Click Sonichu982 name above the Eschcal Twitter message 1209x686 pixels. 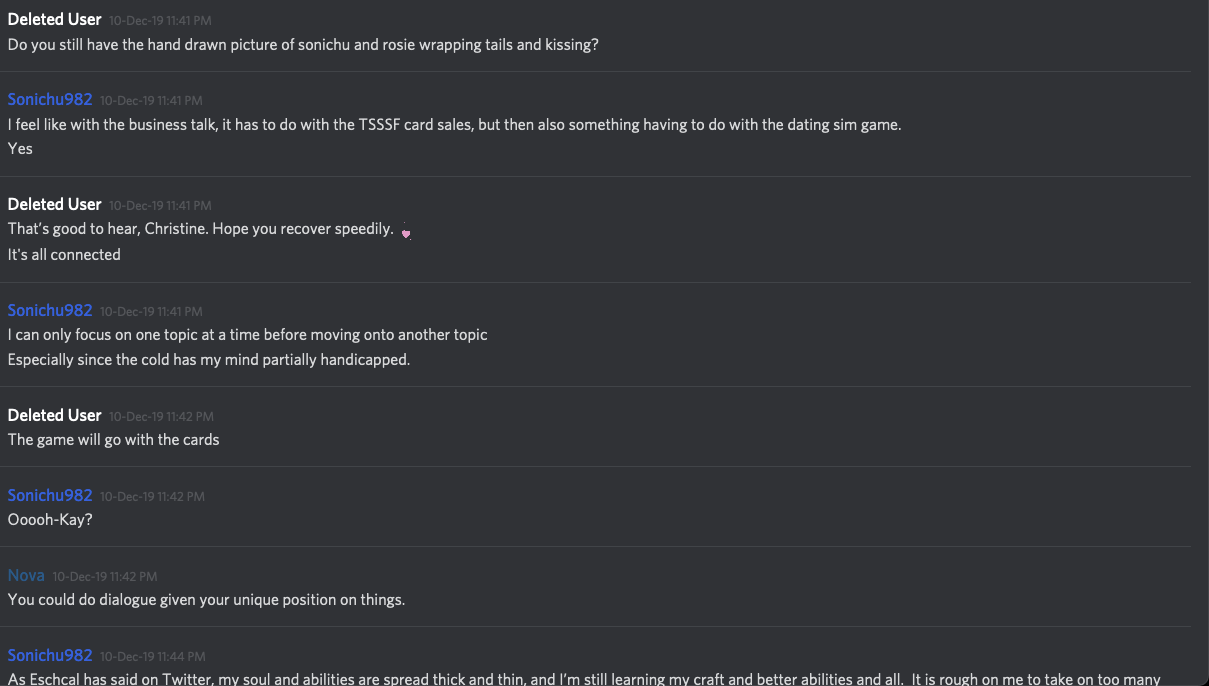tap(50, 655)
